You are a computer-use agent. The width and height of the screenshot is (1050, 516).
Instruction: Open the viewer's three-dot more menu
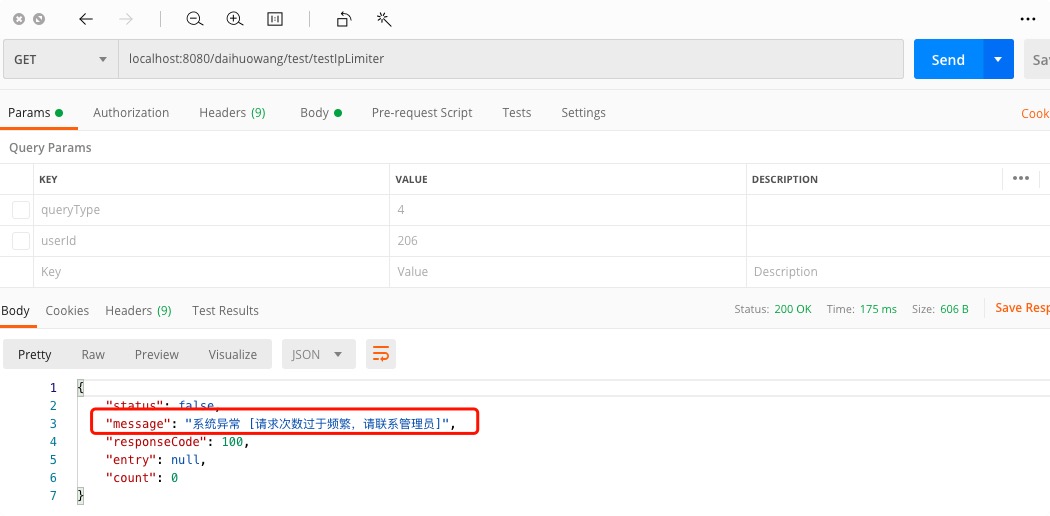pos(1028,19)
